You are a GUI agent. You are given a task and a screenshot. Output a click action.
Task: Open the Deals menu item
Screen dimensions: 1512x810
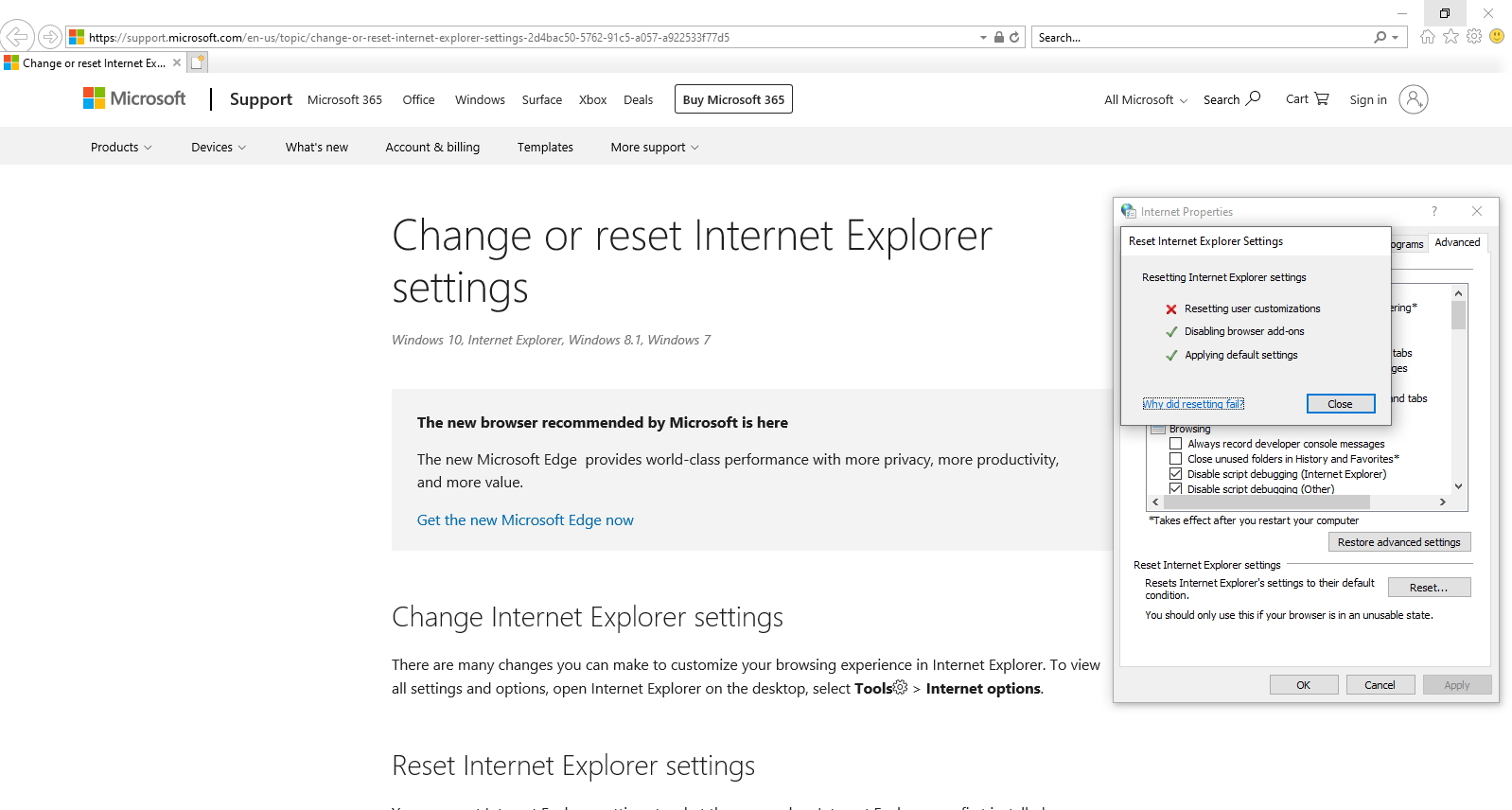click(638, 99)
